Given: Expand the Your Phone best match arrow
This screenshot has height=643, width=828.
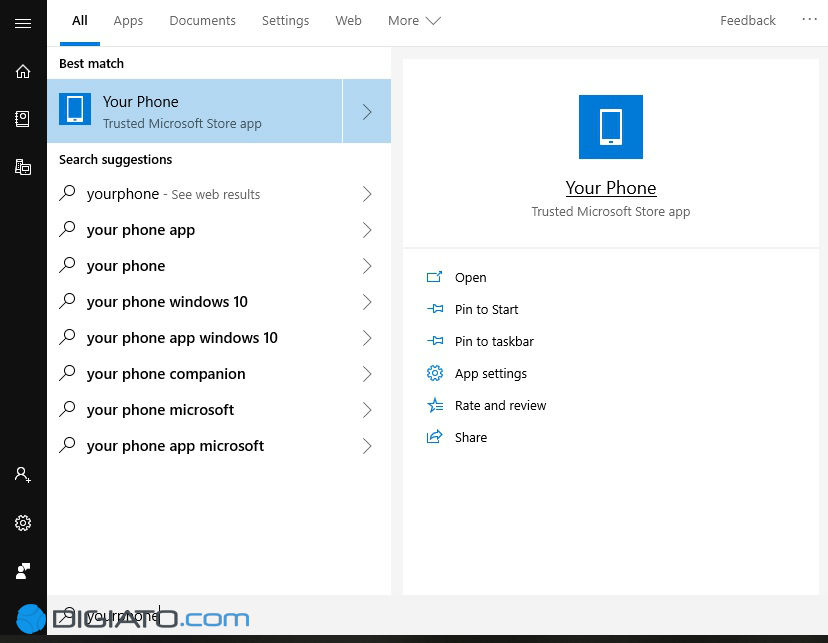Looking at the screenshot, I should [x=367, y=111].
